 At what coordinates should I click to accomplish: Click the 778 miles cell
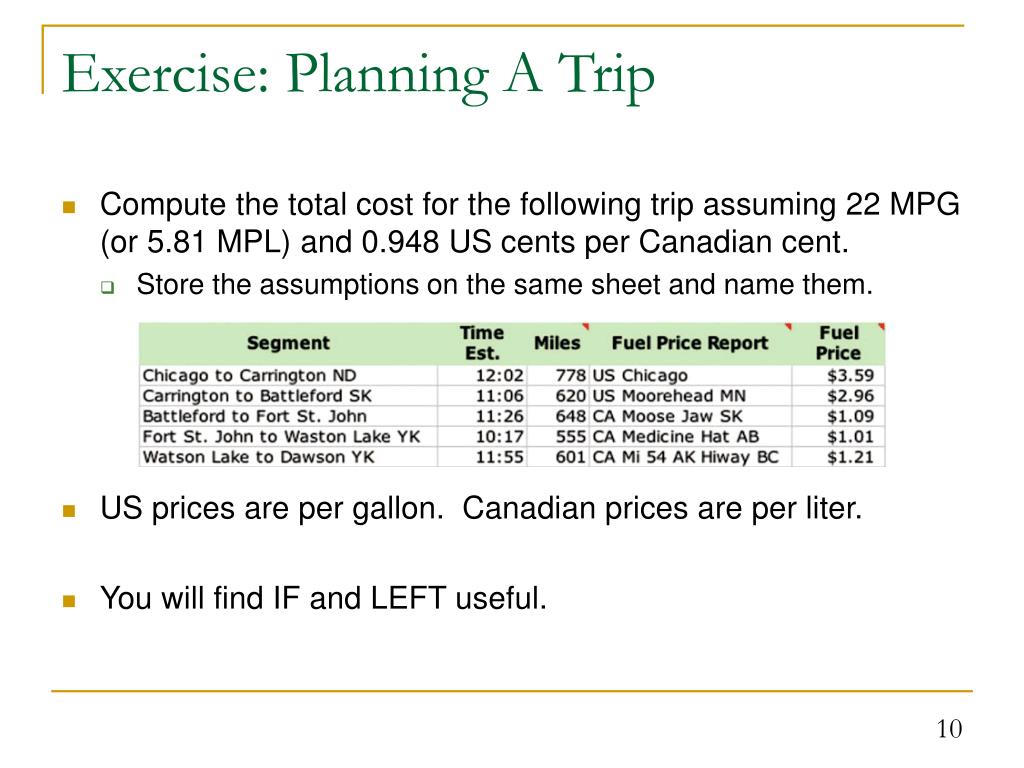click(x=558, y=376)
